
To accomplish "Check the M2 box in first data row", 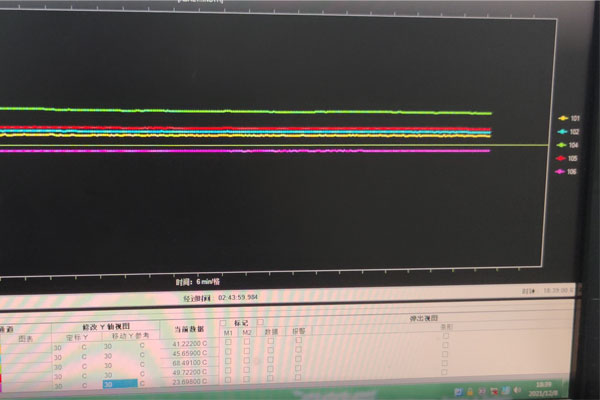I will point(247,343).
